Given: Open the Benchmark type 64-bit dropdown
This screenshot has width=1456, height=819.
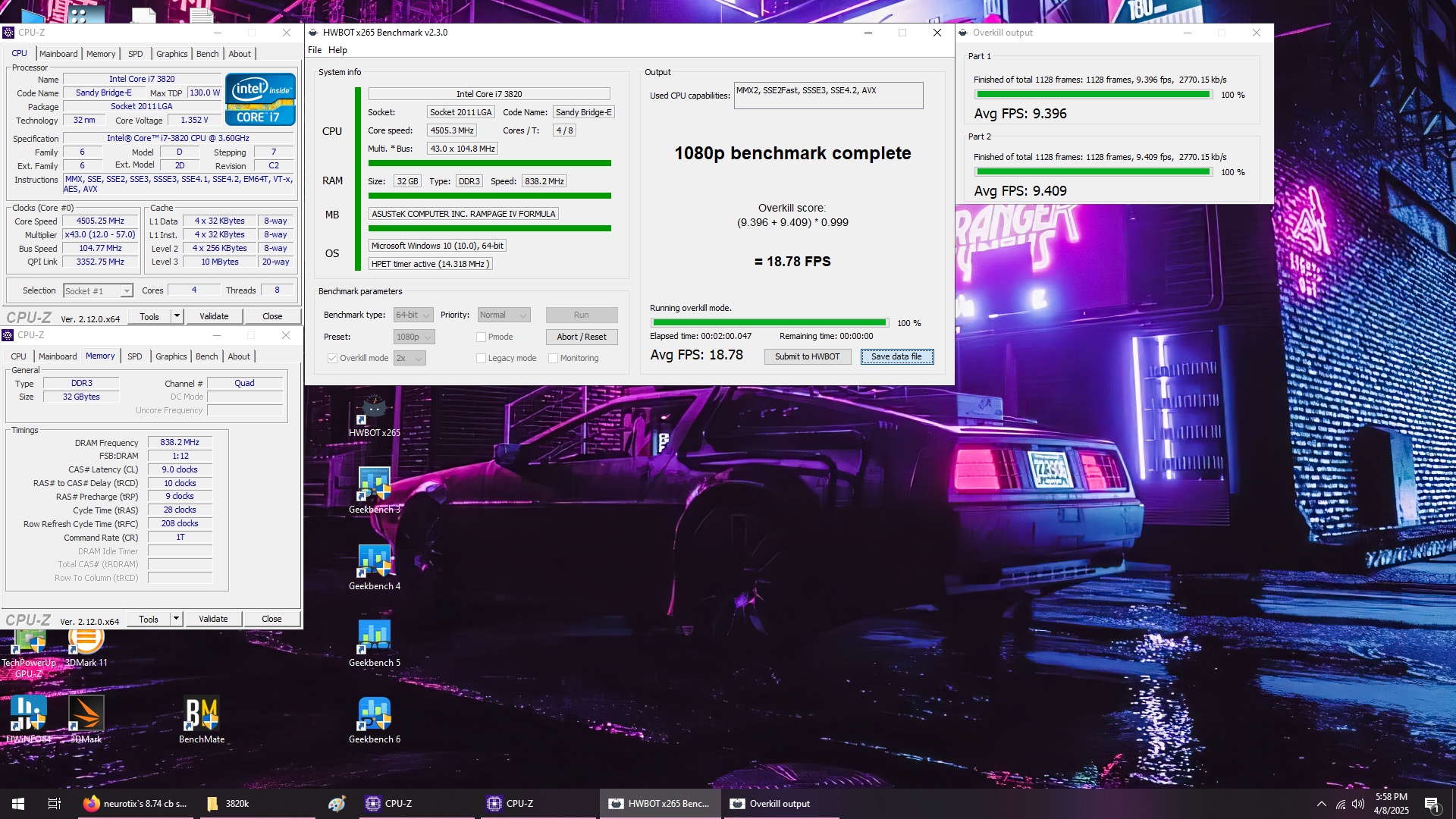Looking at the screenshot, I should click(413, 315).
